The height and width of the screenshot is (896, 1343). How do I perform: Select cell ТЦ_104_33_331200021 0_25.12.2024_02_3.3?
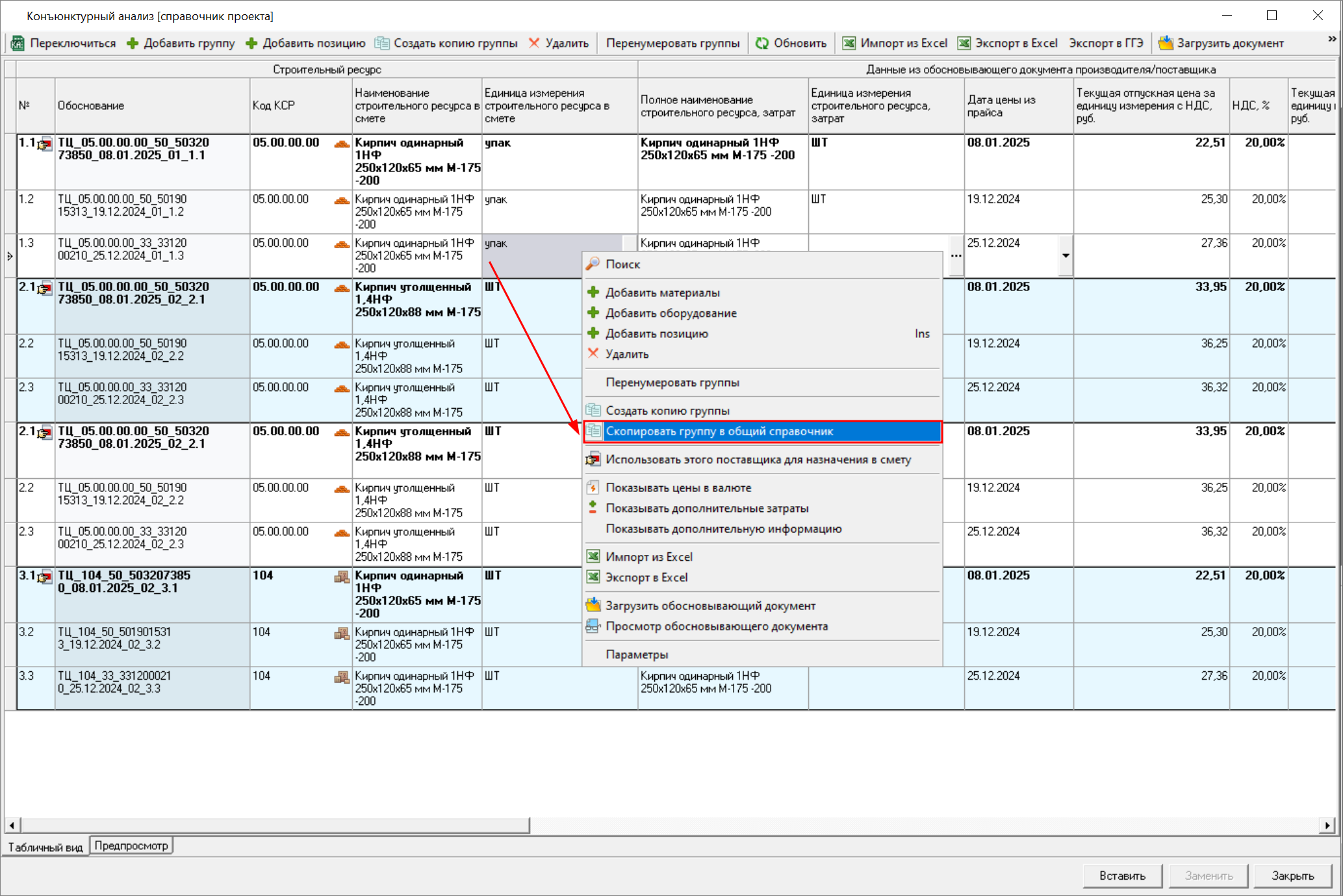(x=152, y=688)
